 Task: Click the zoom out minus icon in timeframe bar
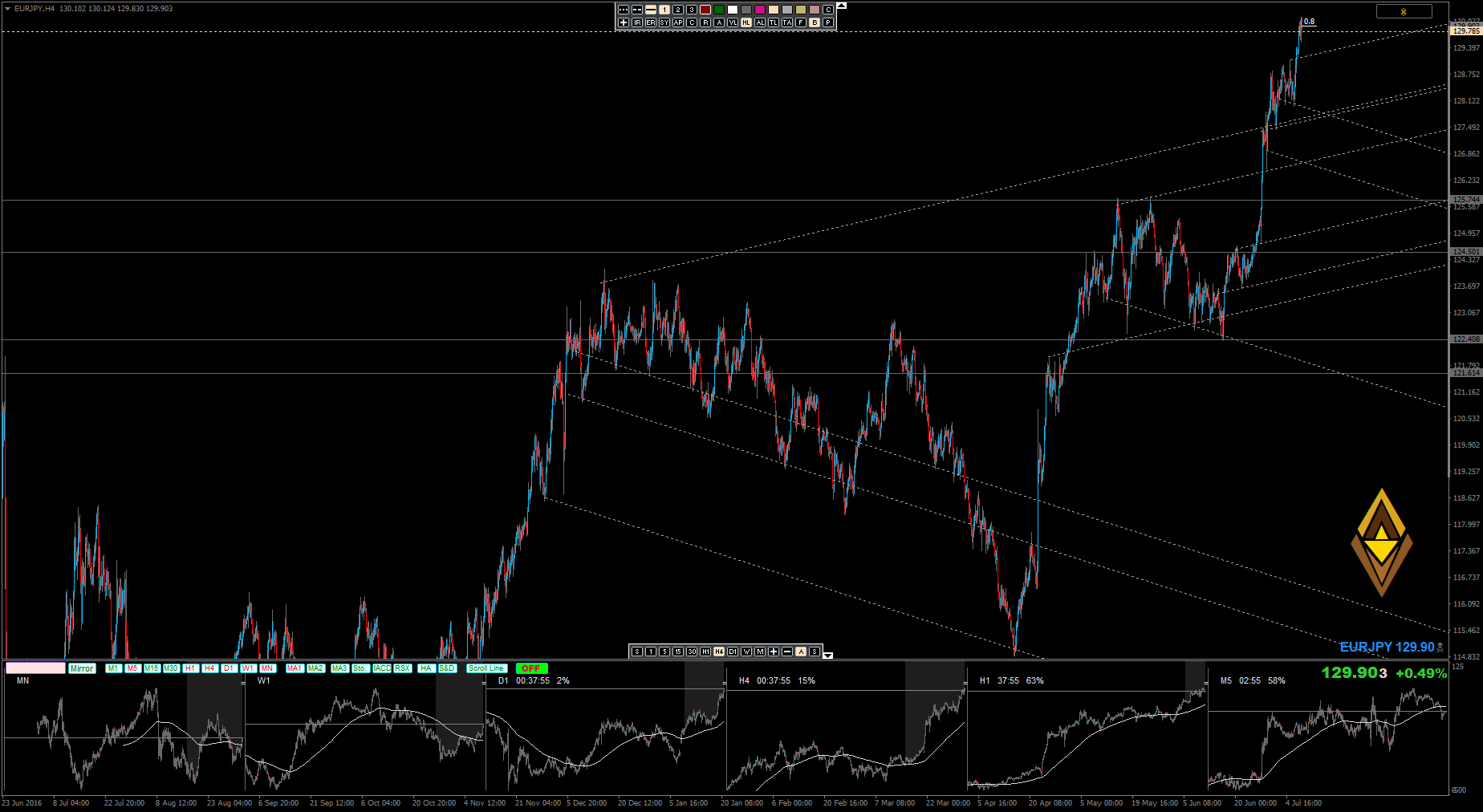click(x=787, y=652)
